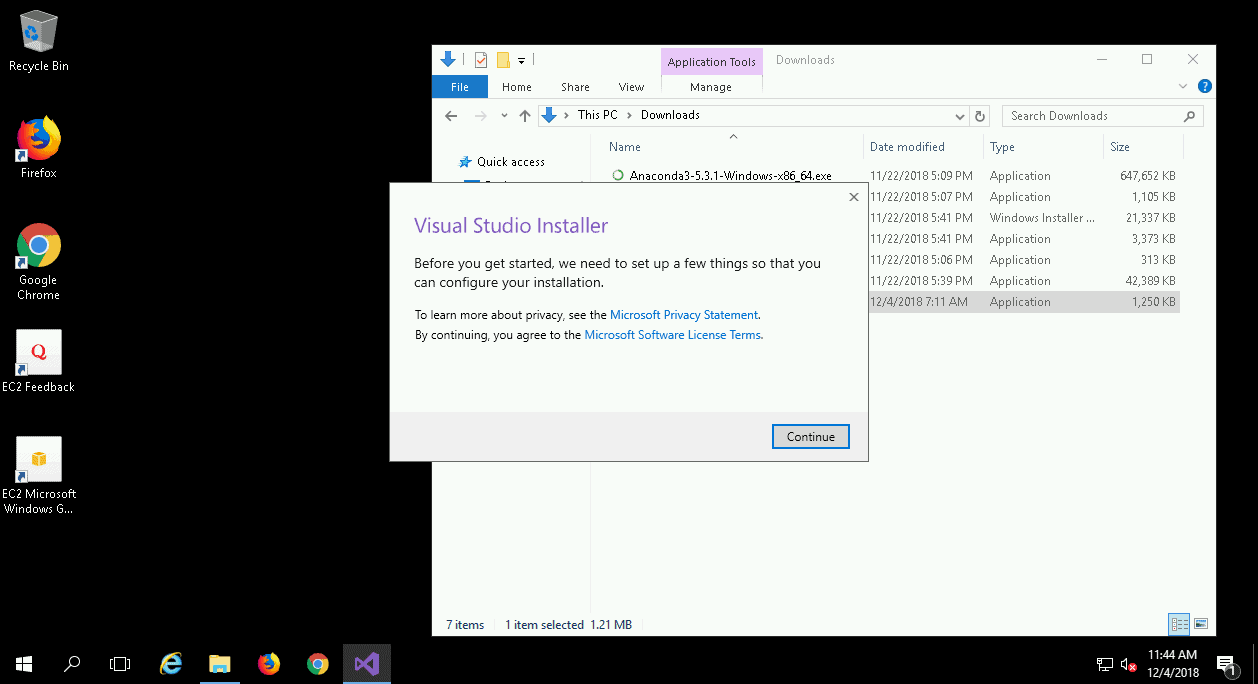This screenshot has width=1258, height=684.
Task: Click the Properties icon in quick access toolbar
Action: coord(480,60)
